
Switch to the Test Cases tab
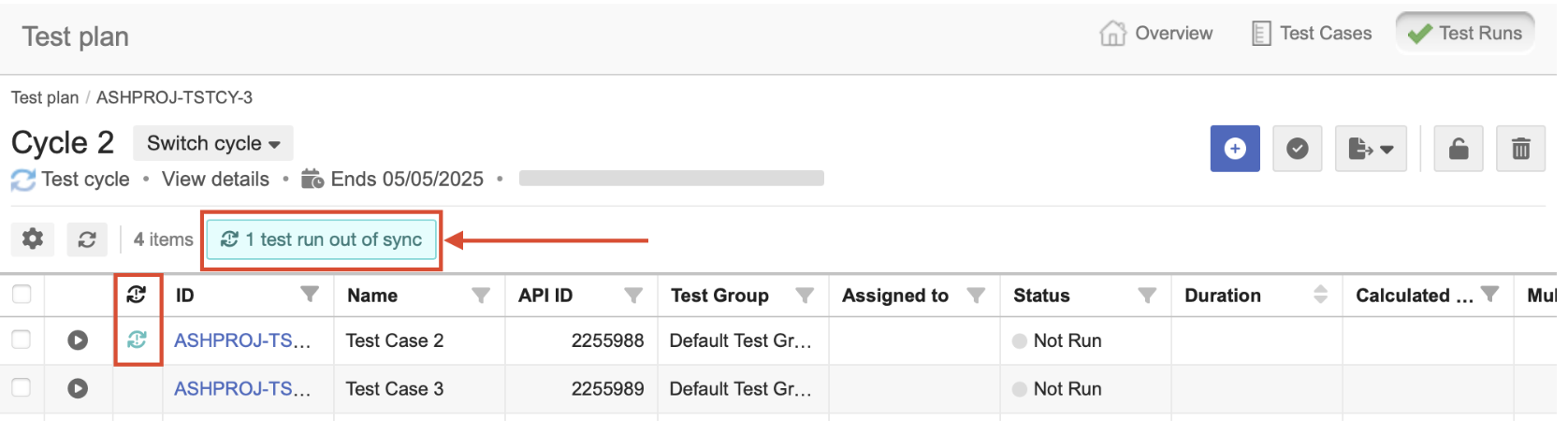[x=1312, y=34]
